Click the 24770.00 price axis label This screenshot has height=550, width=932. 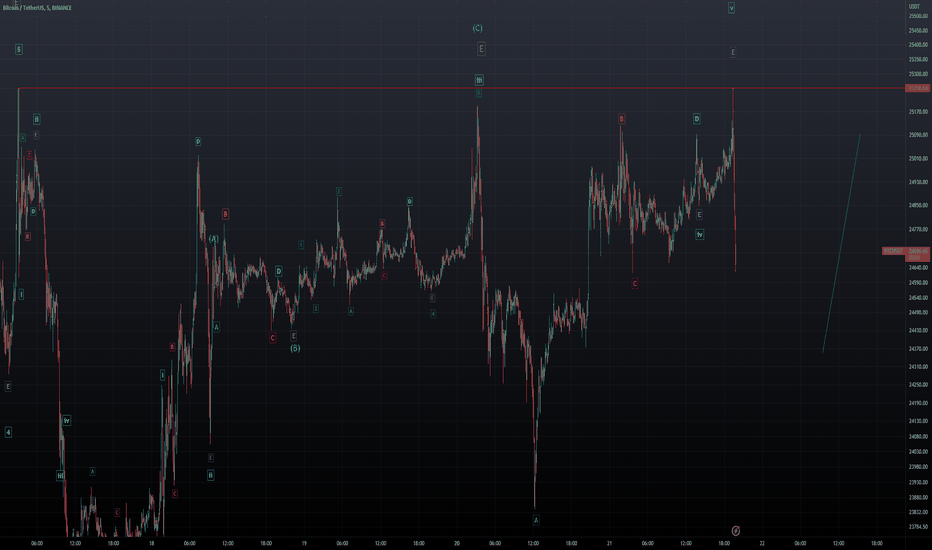coord(918,229)
